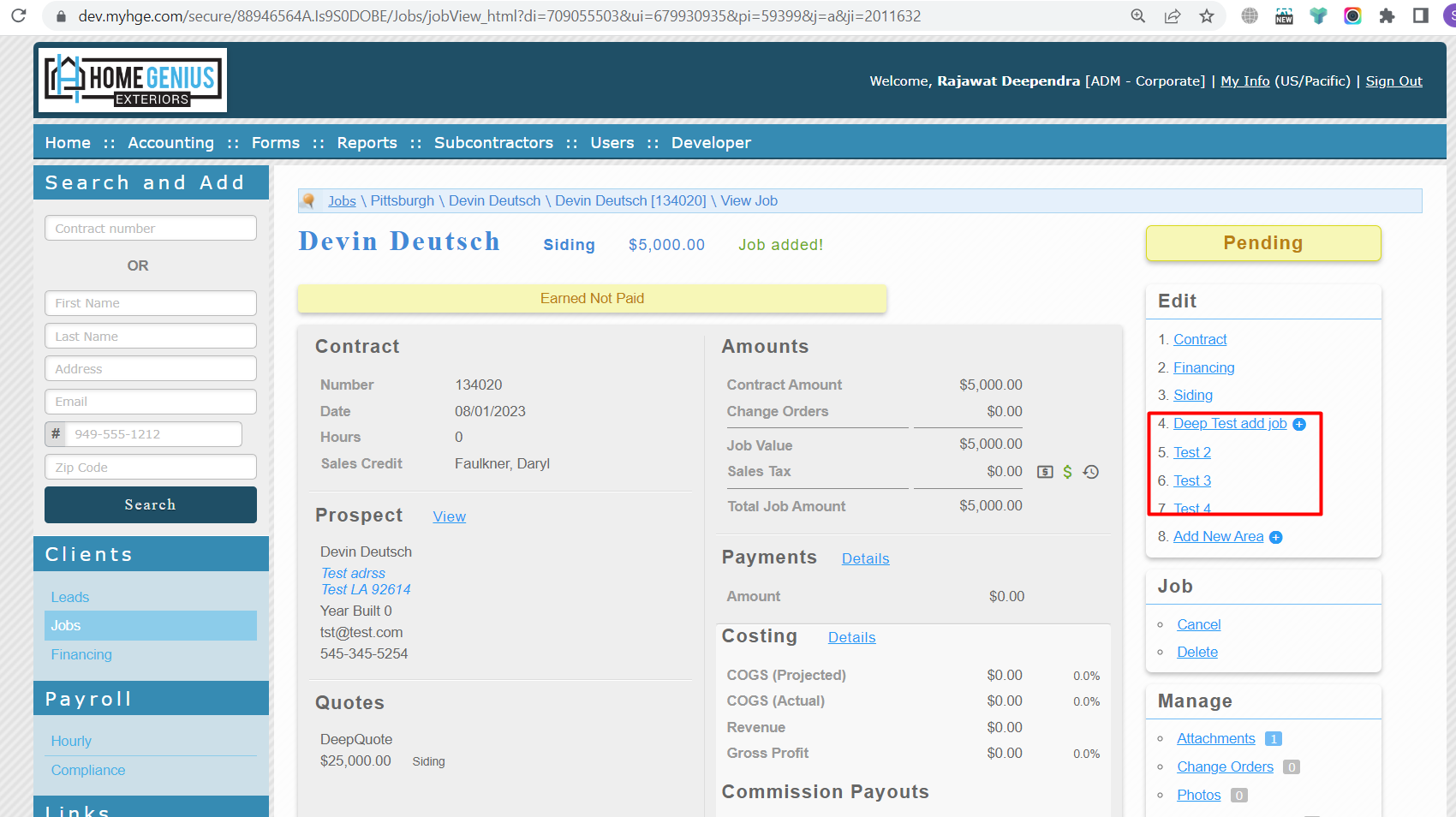Select Jobs in the Clients sidebar
Screen dimensions: 1456x817
66,625
